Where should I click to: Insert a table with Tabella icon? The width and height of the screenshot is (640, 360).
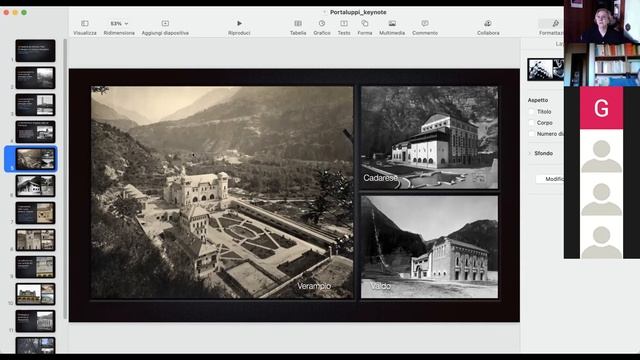click(298, 24)
